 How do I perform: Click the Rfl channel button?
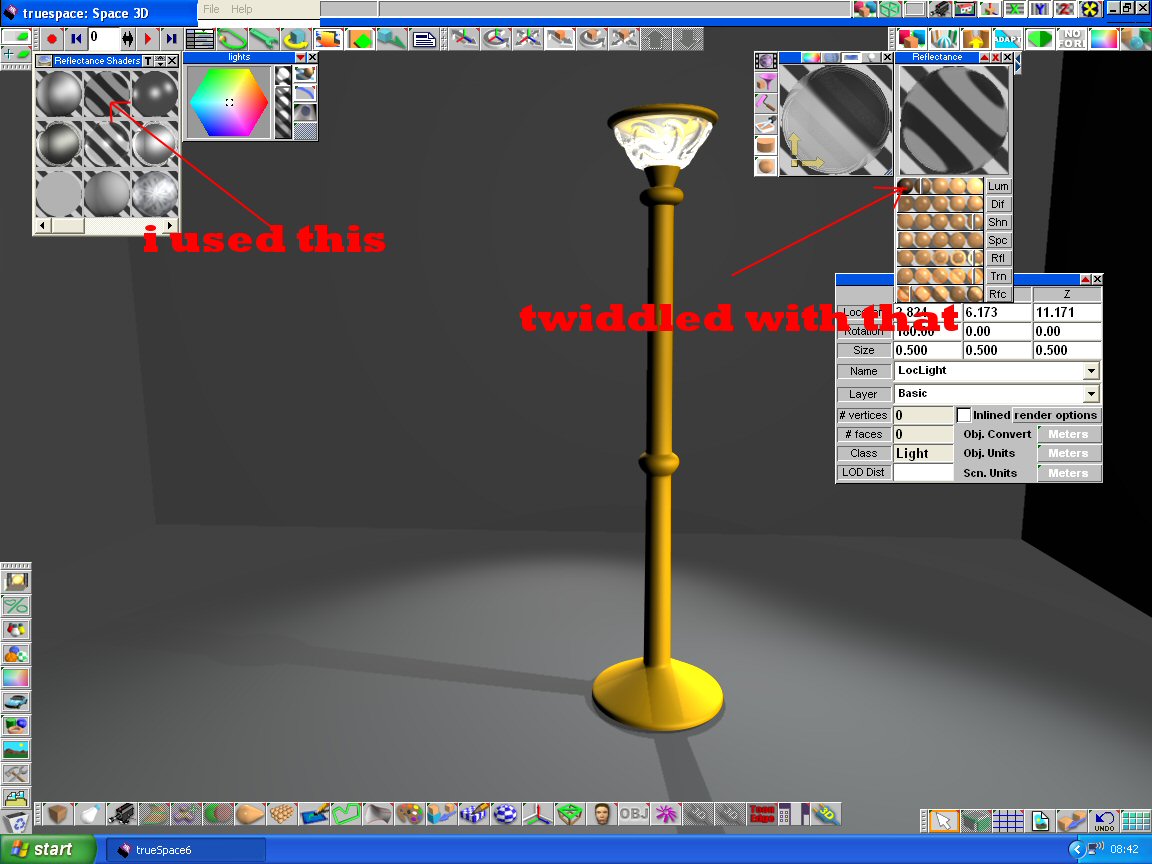[998, 258]
